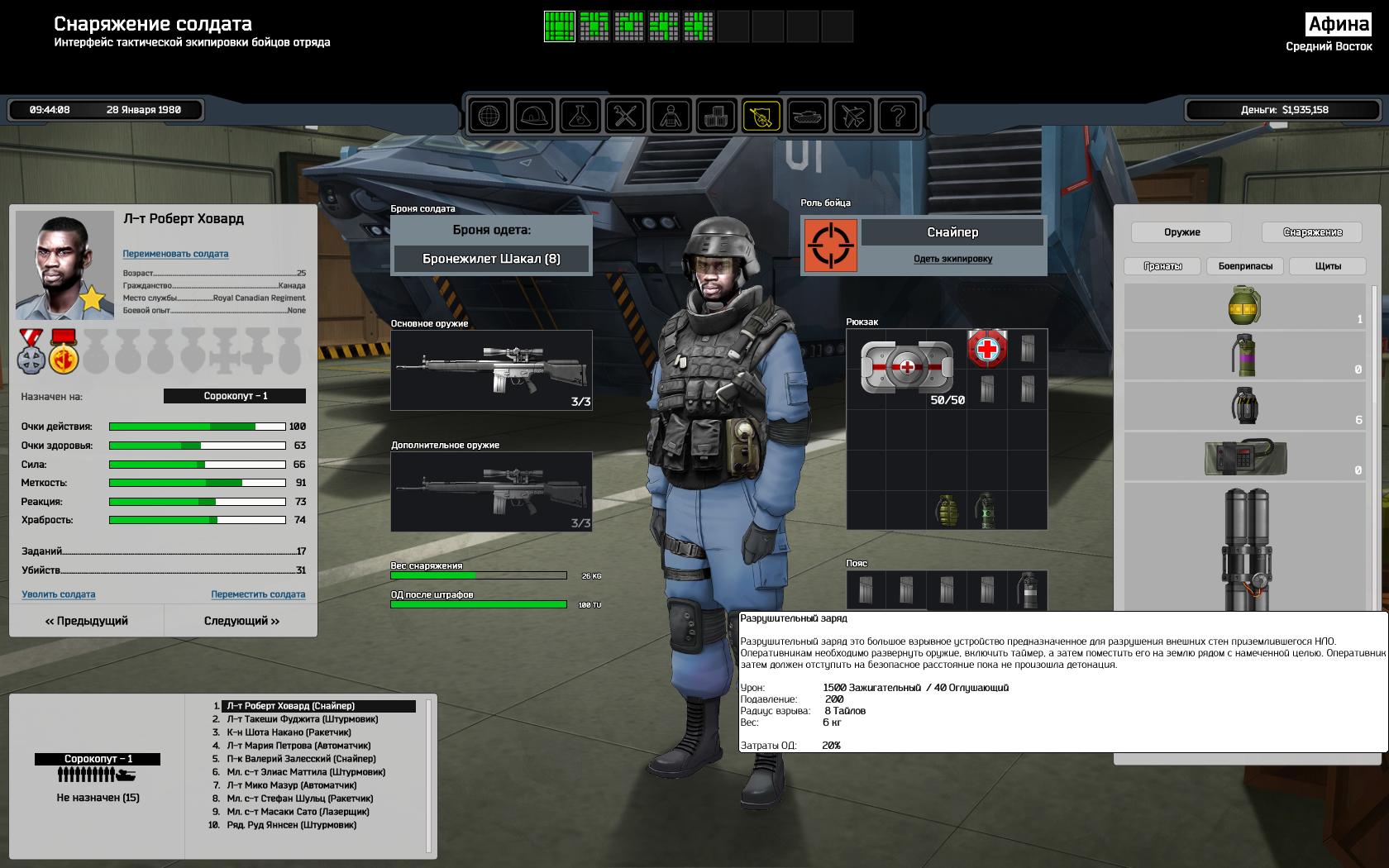Screen dimensions: 1389x868
Task: Go to the previous soldier "Предыдущий"
Action: [x=87, y=621]
